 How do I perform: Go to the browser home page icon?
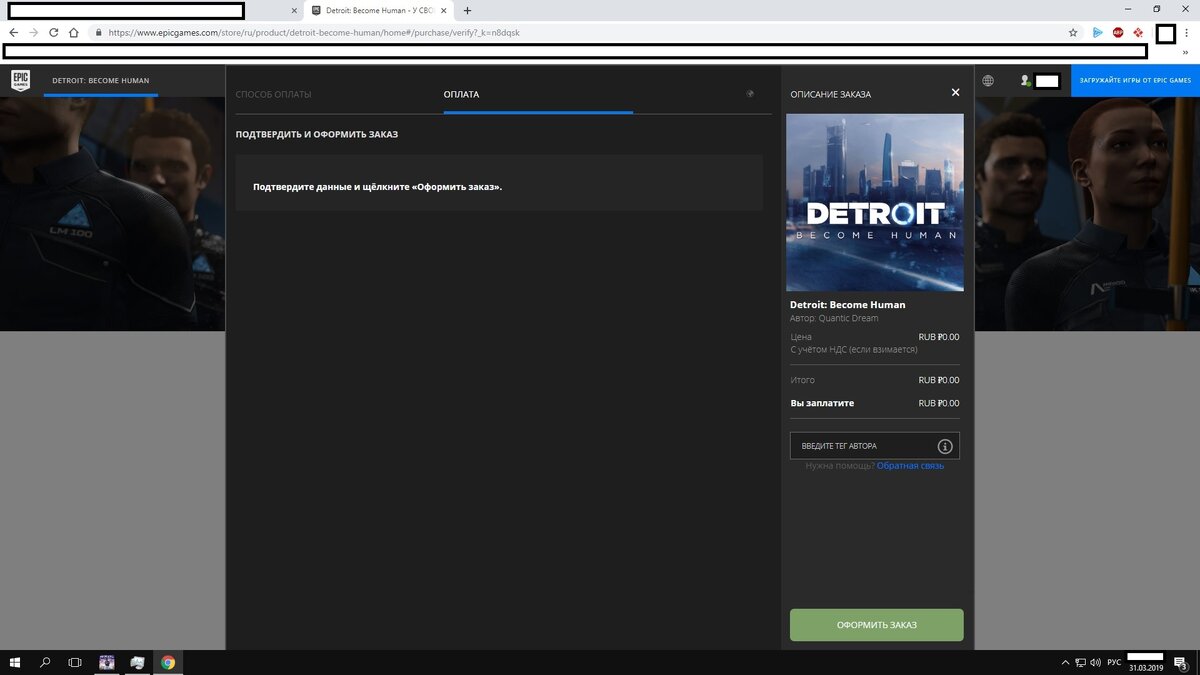click(x=74, y=32)
